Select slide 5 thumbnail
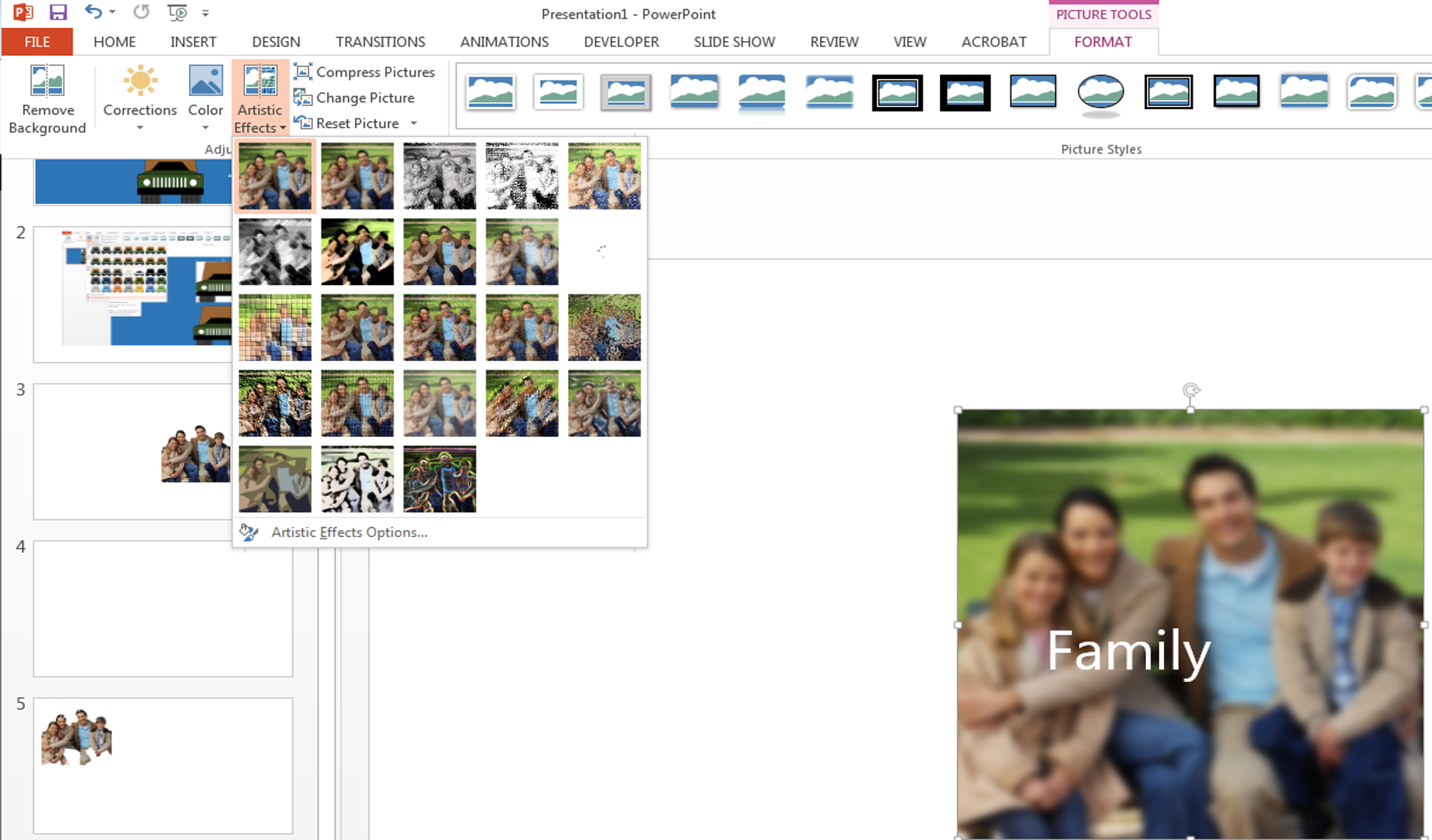 click(x=163, y=766)
